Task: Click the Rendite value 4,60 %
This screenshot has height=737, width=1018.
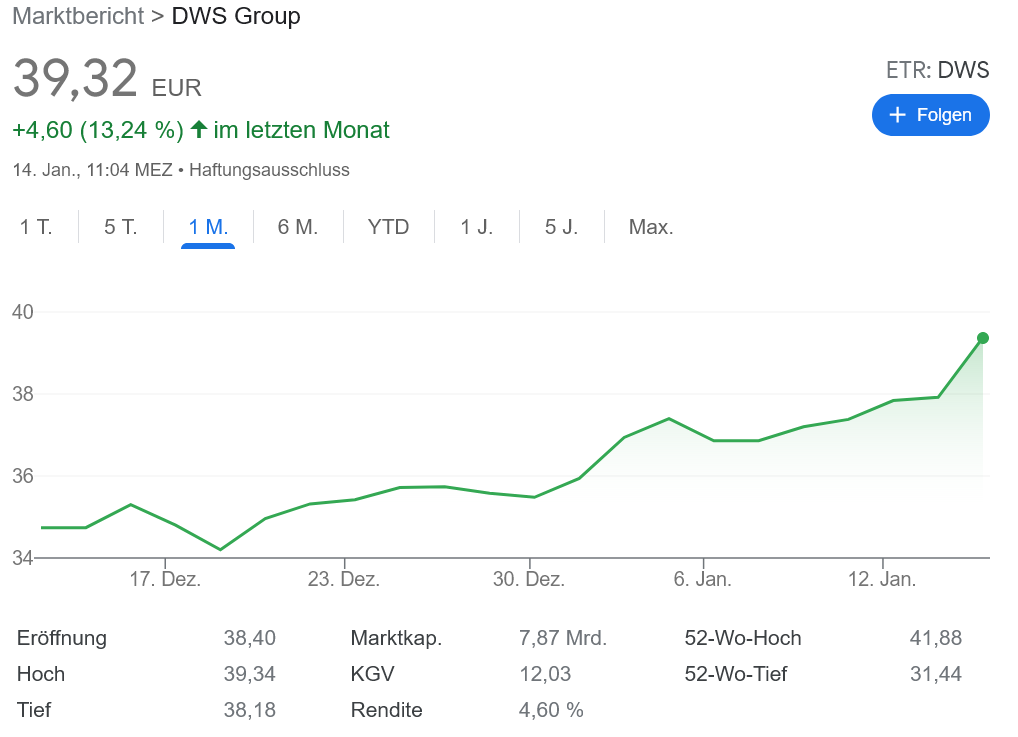Action: point(551,710)
